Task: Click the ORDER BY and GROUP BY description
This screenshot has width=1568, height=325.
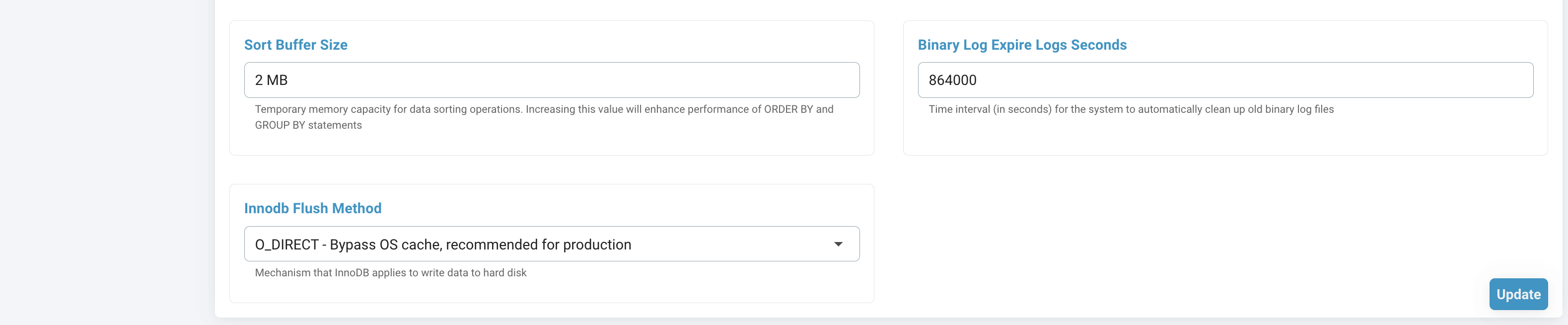Action: (544, 117)
